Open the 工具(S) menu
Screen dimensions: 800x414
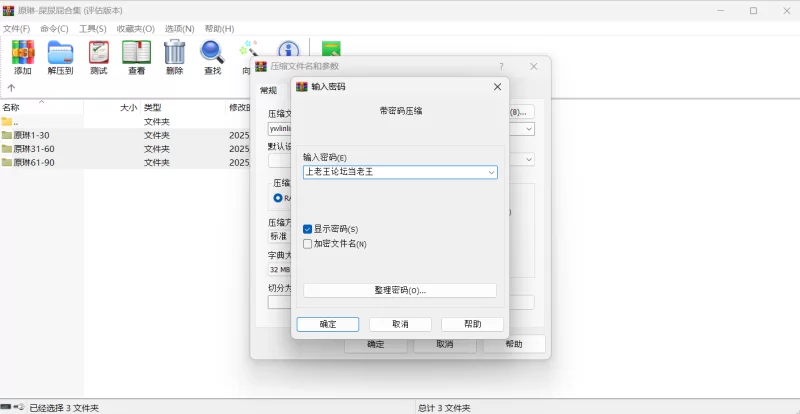coord(92,29)
